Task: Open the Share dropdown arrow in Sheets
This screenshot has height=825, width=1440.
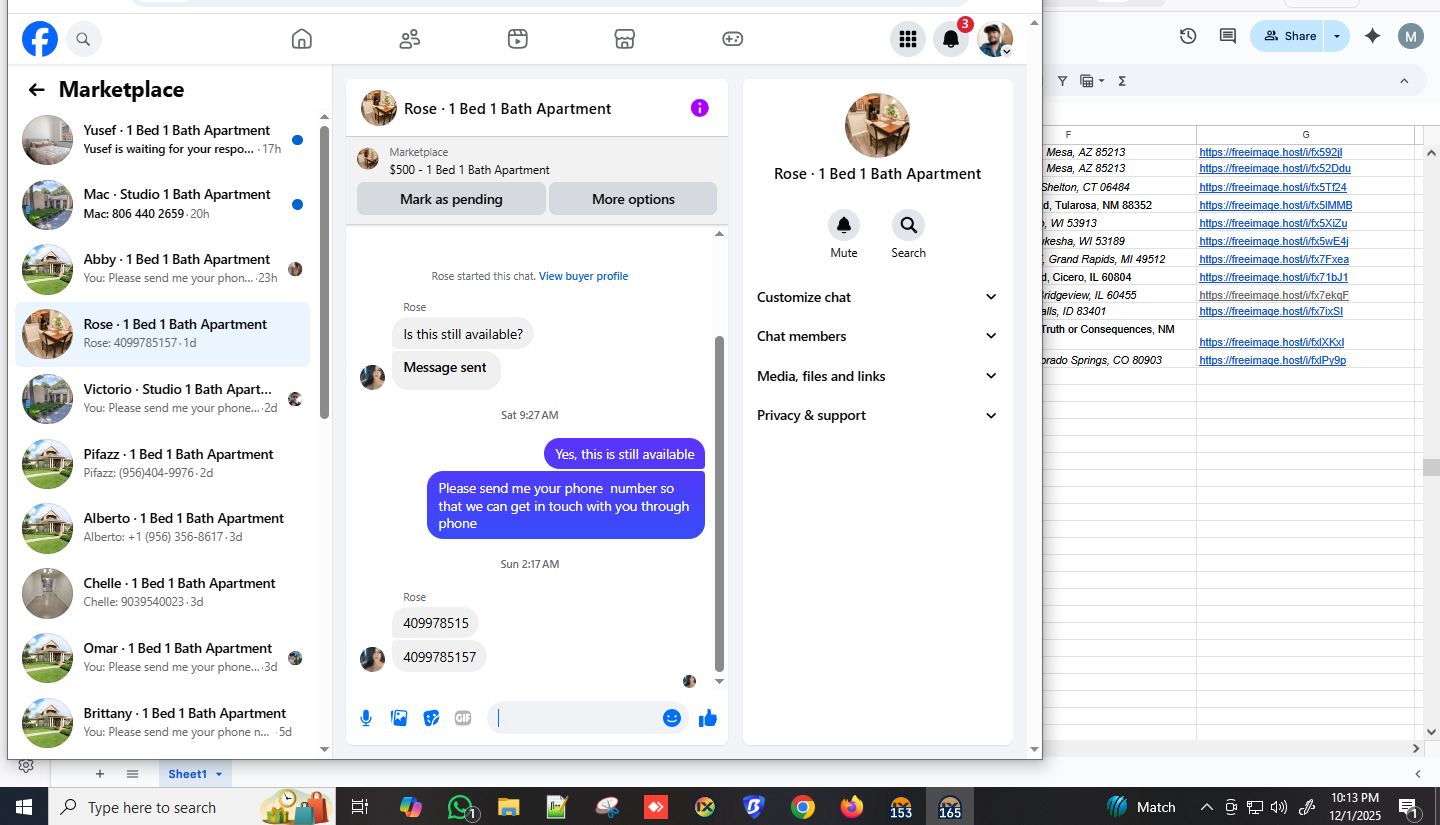Action: coord(1337,36)
